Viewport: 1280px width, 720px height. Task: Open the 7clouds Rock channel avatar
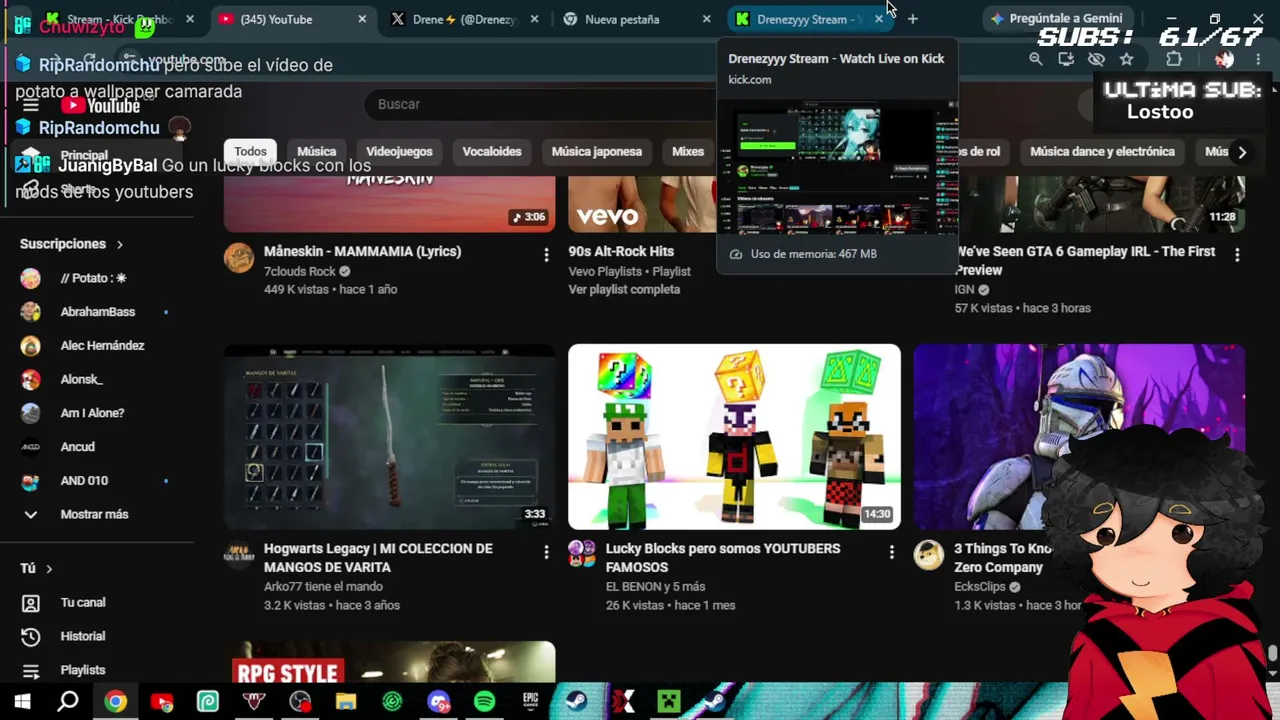tap(239, 259)
